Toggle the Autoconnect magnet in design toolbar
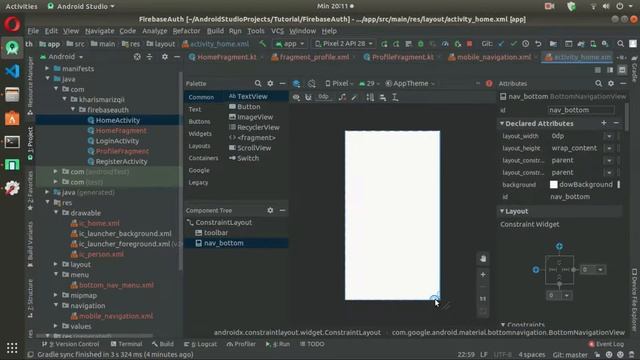Image resolution: width=640 pixels, height=360 pixels. tap(308, 97)
